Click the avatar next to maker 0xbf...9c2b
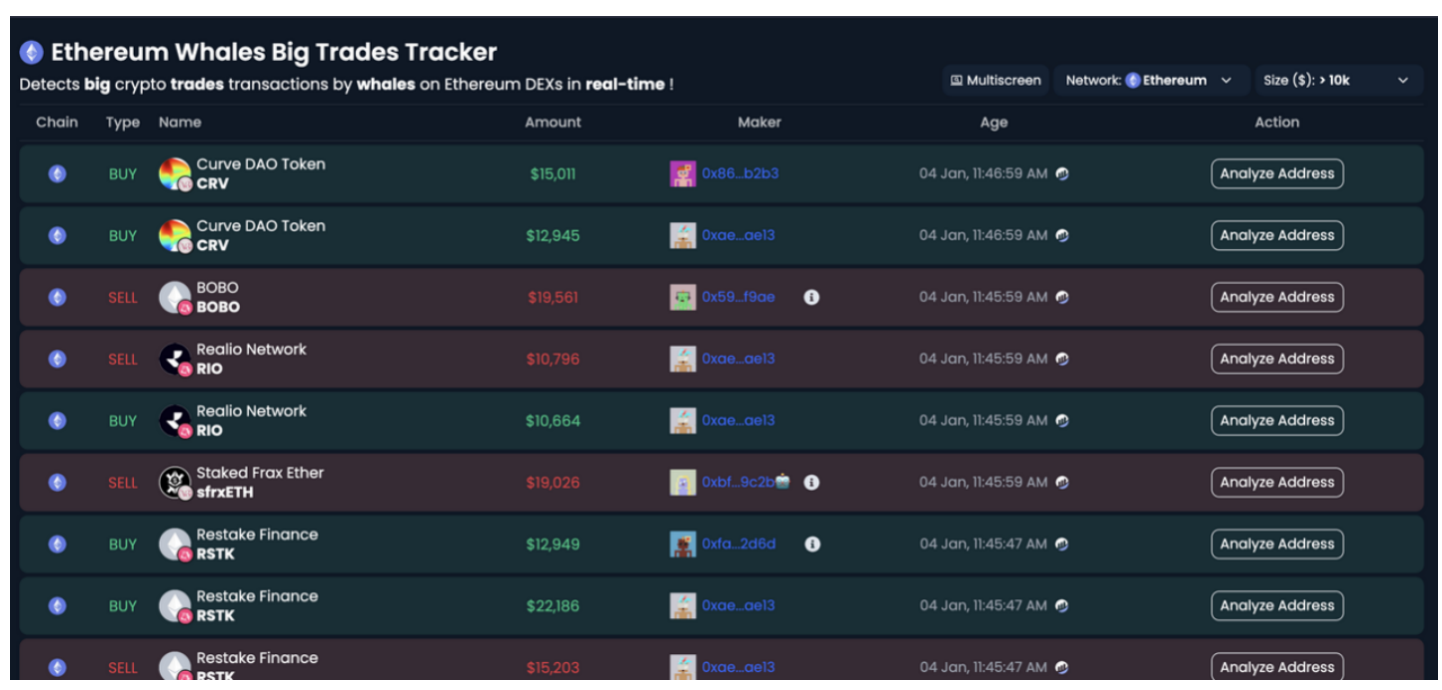The width and height of the screenshot is (1442, 690). [x=683, y=482]
